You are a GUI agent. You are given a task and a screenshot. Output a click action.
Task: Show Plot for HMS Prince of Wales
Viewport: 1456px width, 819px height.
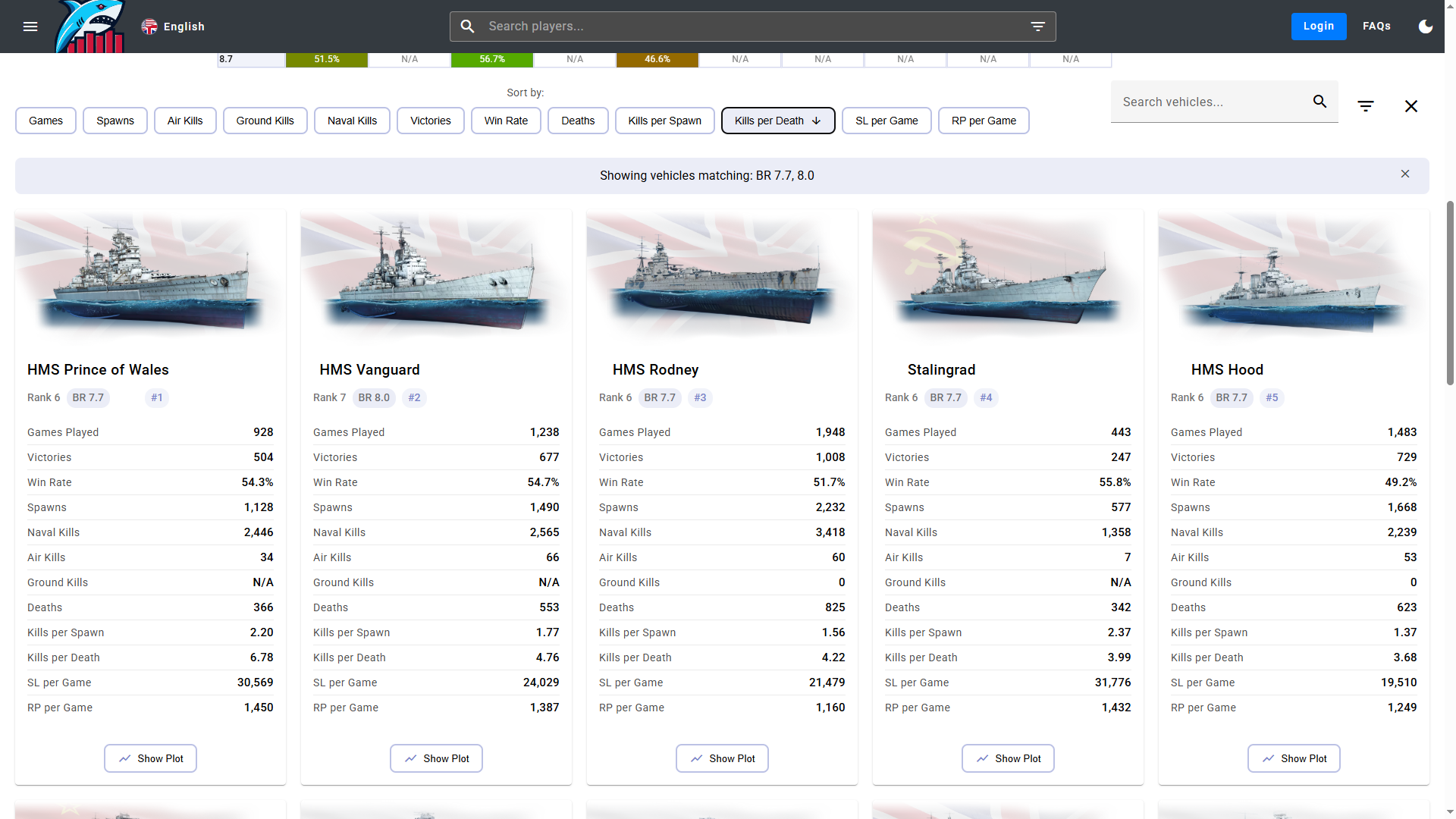(x=150, y=758)
